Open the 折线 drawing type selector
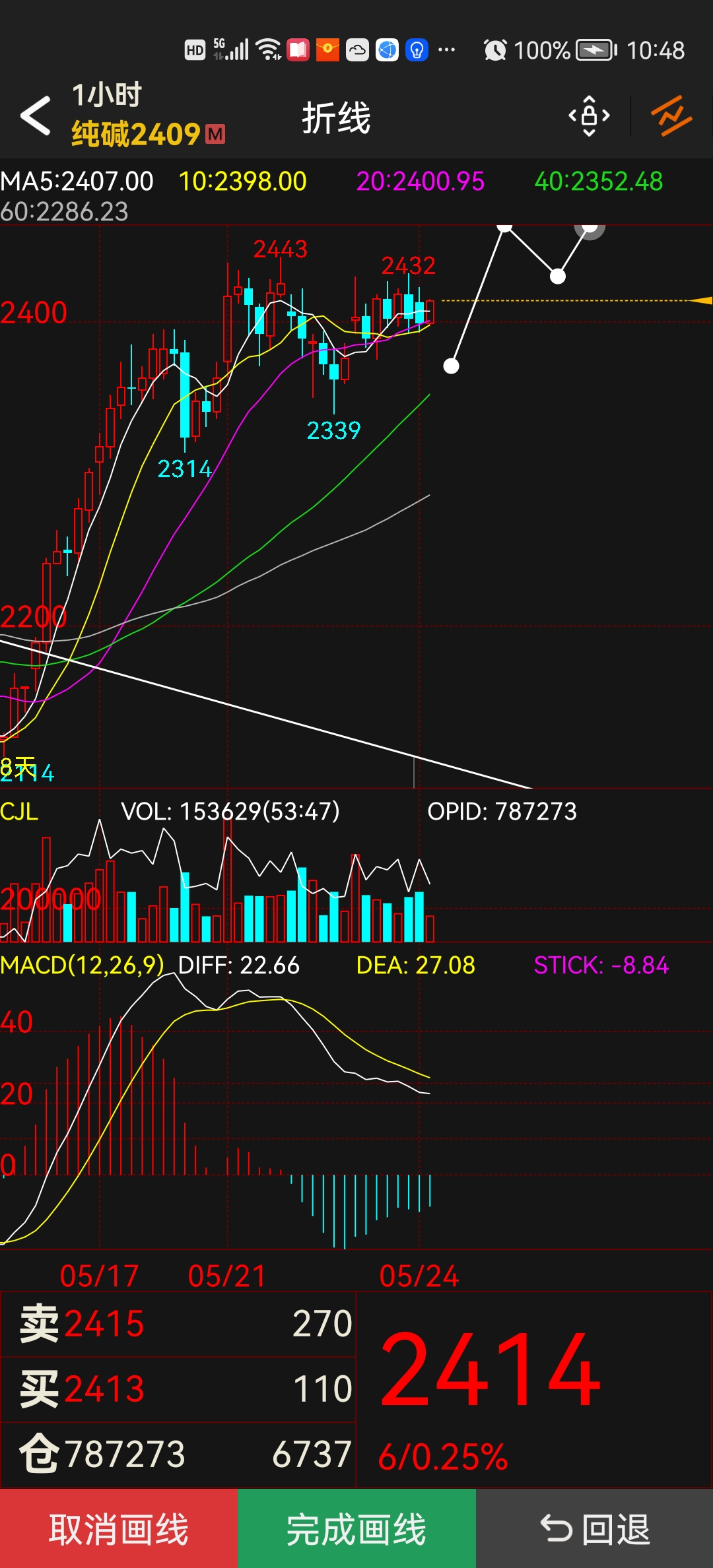Image resolution: width=713 pixels, height=1568 pixels. coord(336,119)
